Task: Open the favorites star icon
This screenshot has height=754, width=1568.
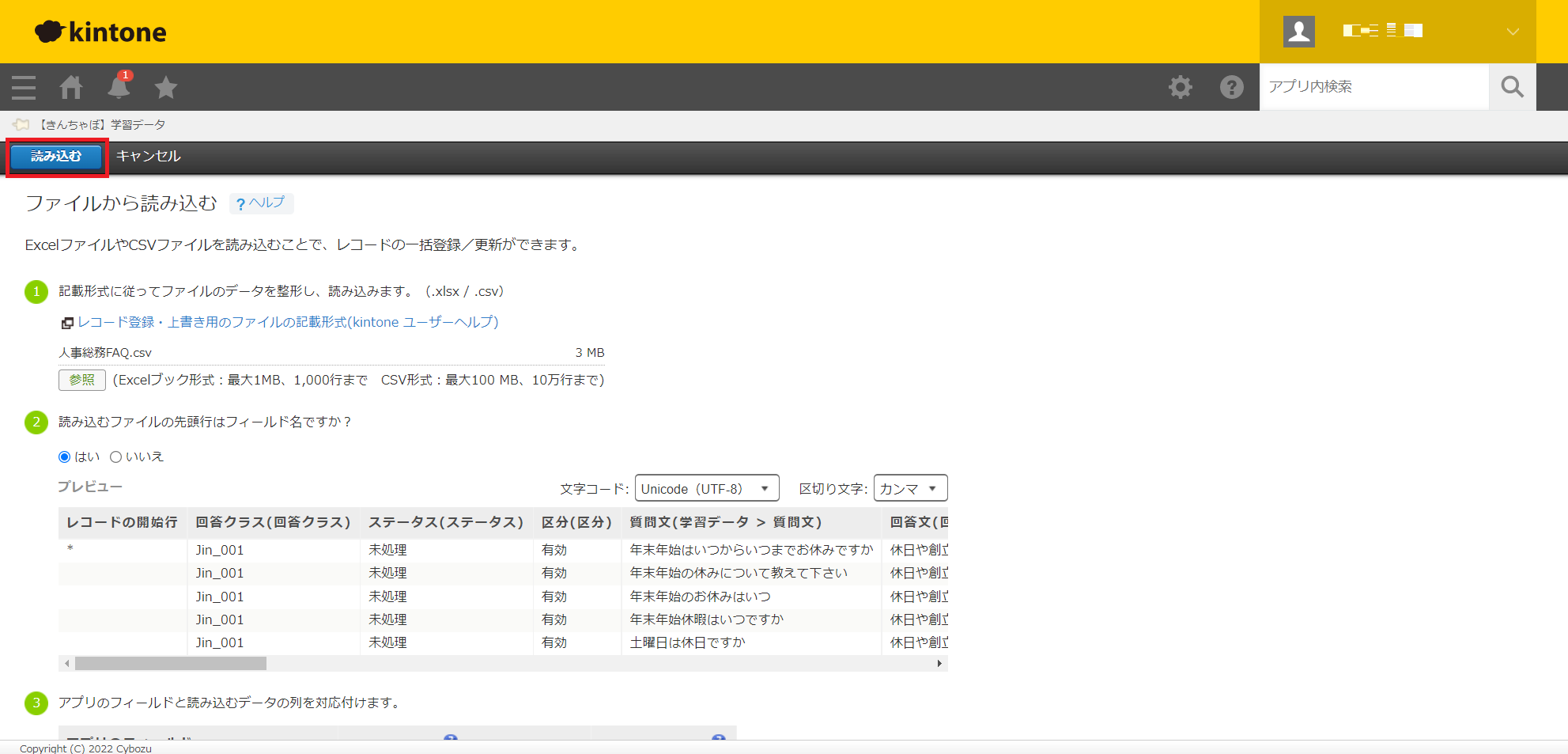Action: [166, 87]
